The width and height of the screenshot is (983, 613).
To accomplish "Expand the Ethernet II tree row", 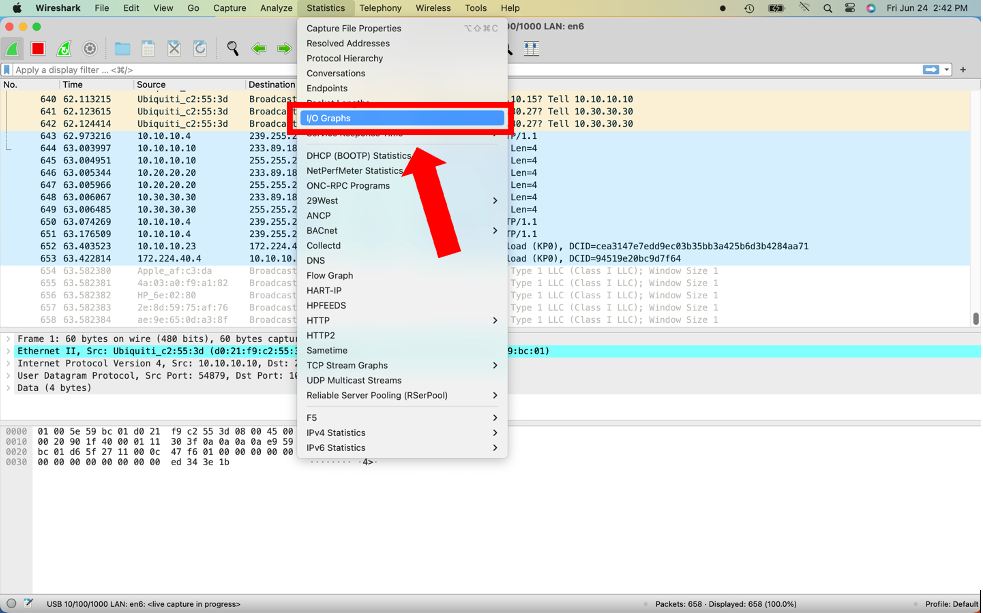I will tap(8, 351).
